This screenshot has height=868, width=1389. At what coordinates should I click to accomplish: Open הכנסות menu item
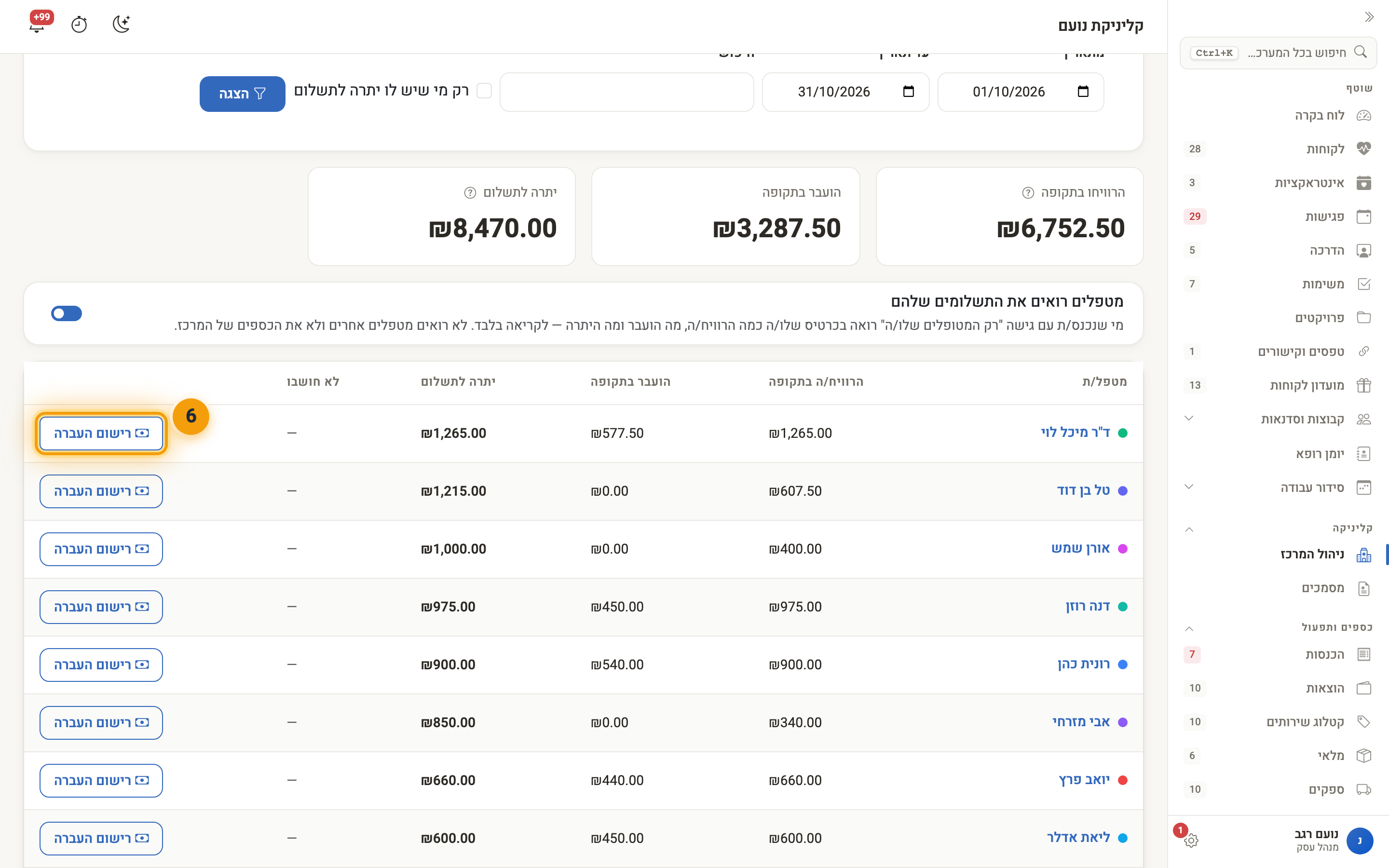tap(1278, 654)
